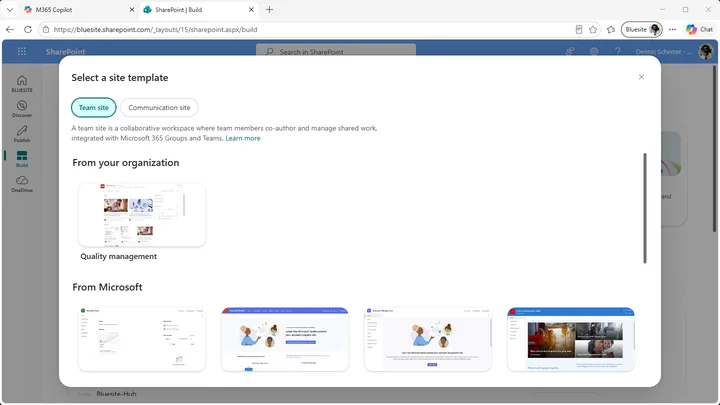Image resolution: width=720 pixels, height=405 pixels.
Task: Go back using browser back arrow
Action: [x=10, y=29]
